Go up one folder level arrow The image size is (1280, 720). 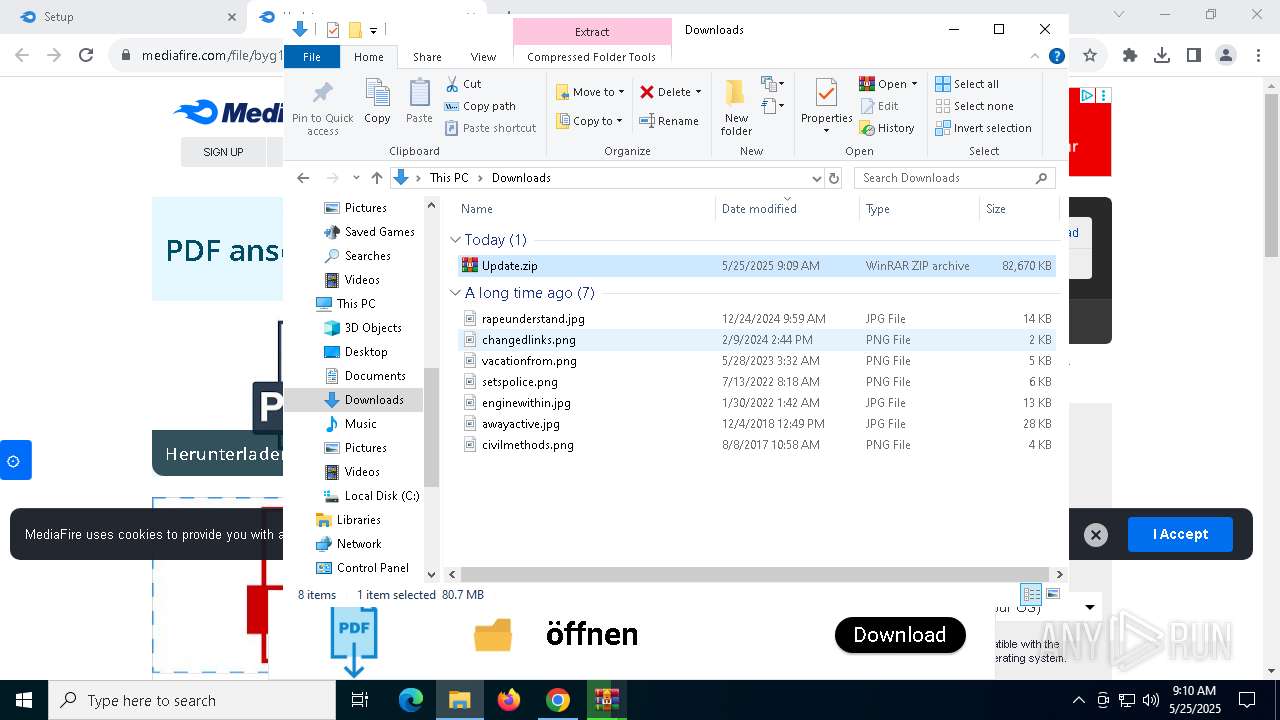(x=376, y=178)
